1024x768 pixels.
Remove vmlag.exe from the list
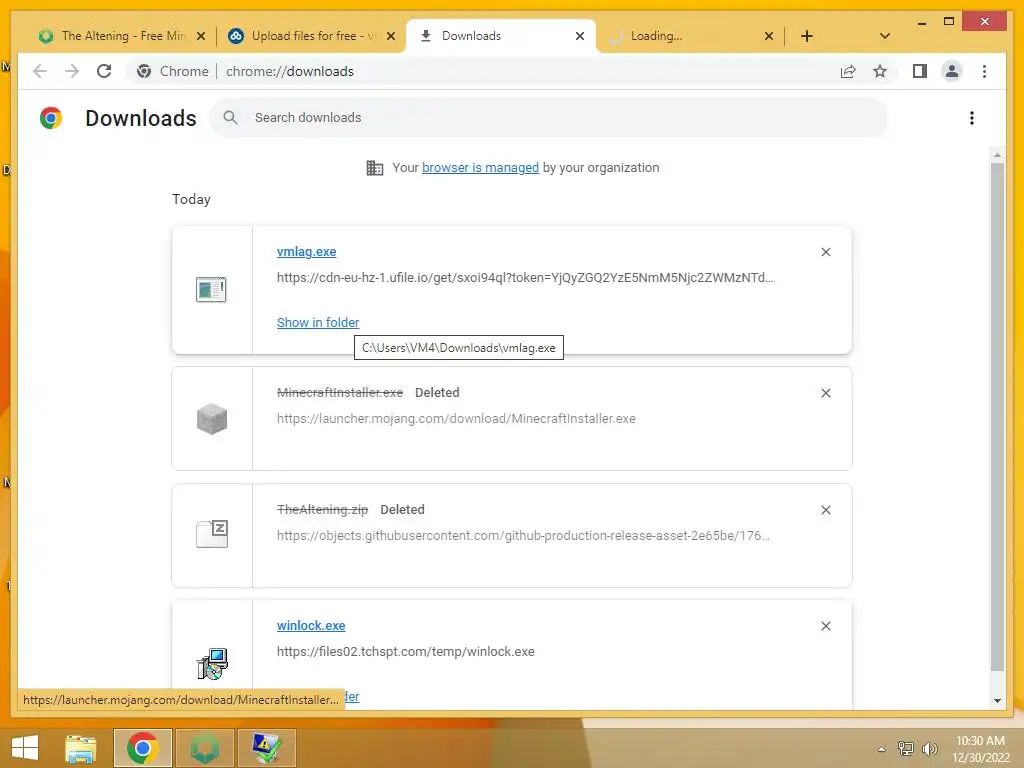[x=825, y=252]
